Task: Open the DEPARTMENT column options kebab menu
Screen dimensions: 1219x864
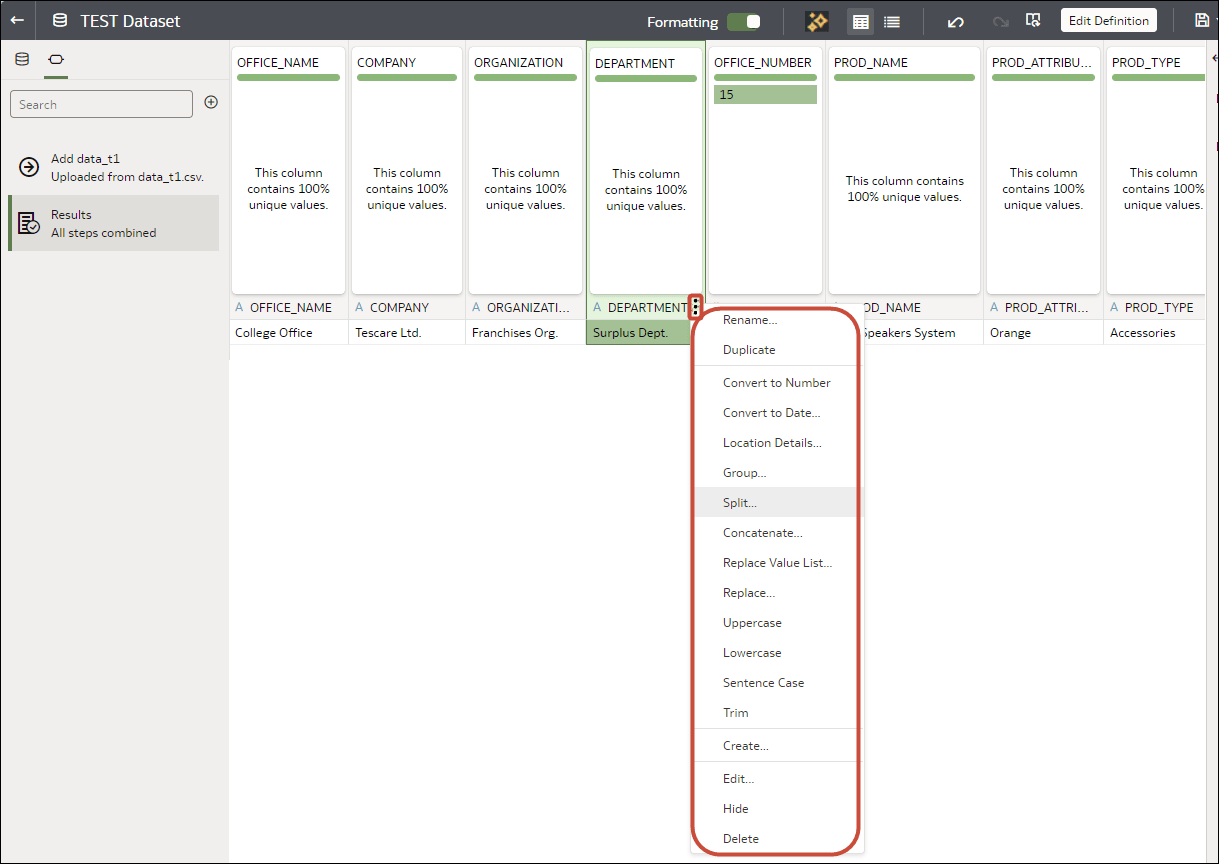Action: [694, 307]
